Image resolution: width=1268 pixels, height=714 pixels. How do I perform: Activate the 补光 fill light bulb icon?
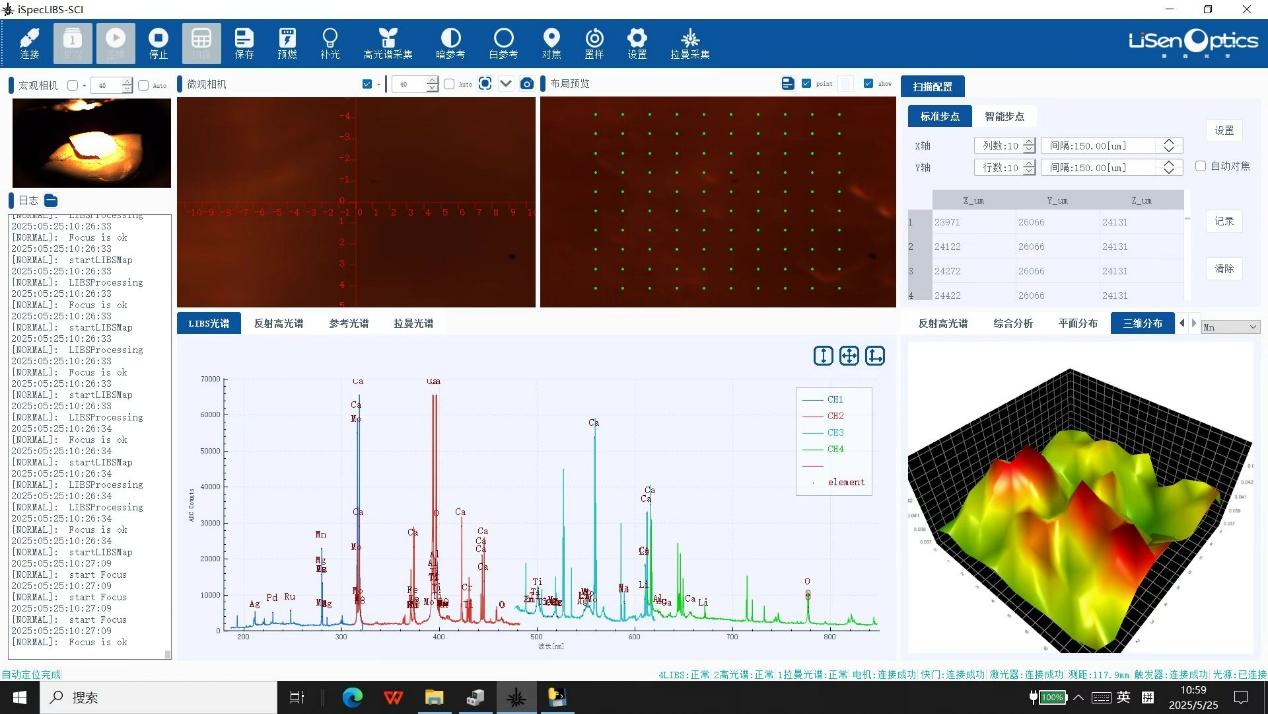(x=329, y=42)
